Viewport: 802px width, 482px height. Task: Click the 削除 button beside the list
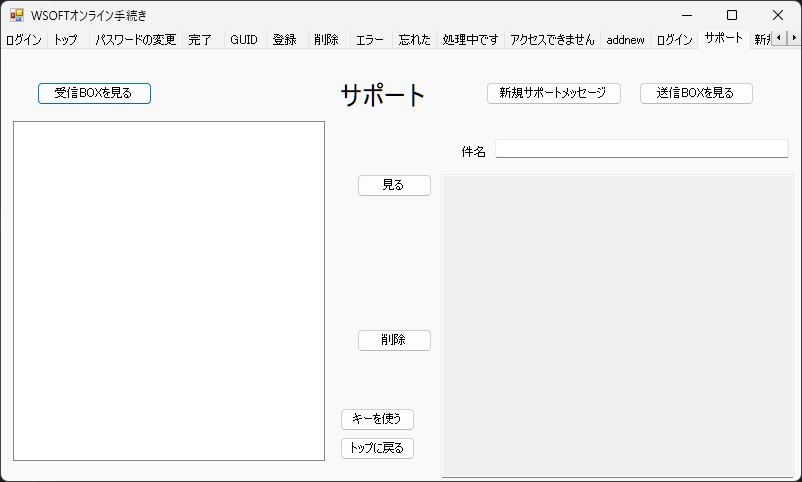394,340
